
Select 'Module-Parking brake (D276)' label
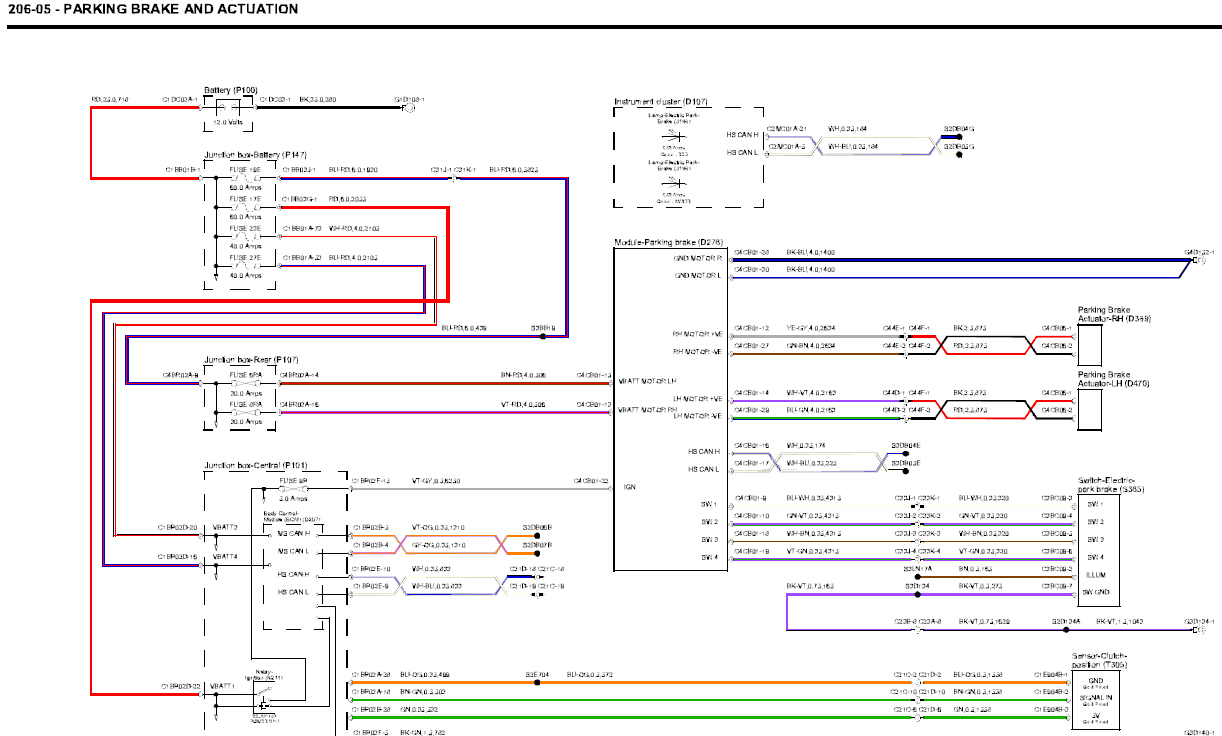(x=668, y=242)
